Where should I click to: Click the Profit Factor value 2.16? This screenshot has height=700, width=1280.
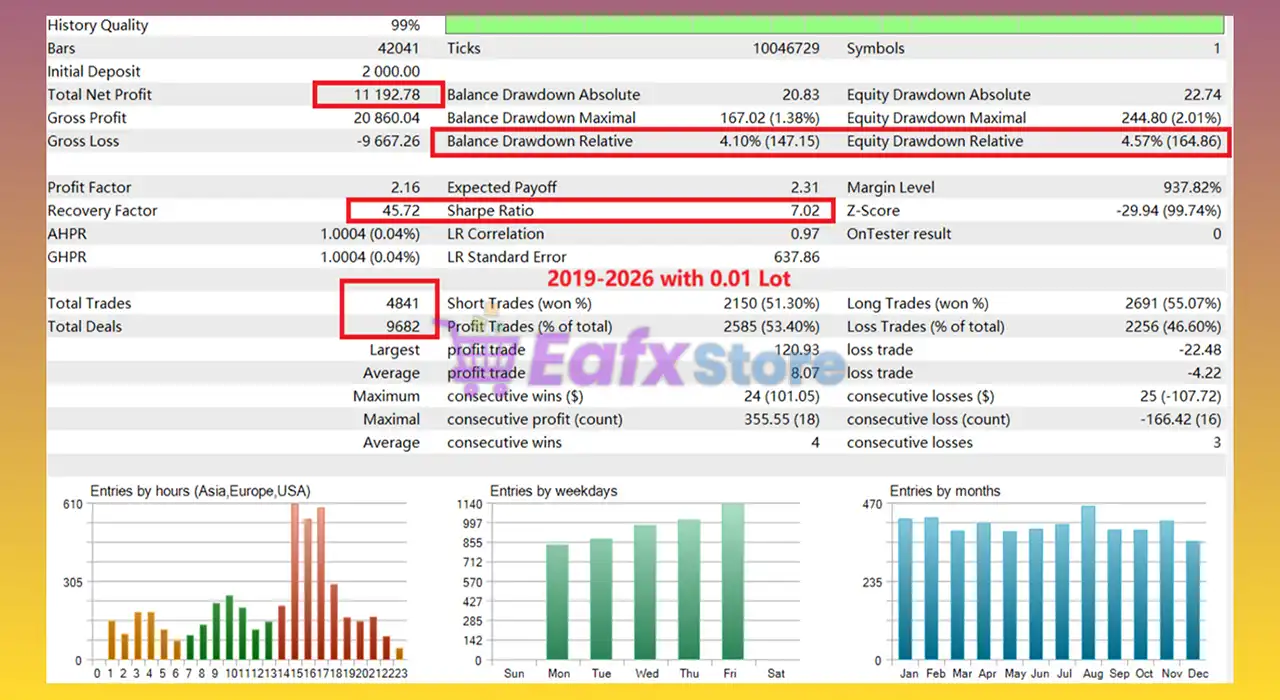coord(403,188)
